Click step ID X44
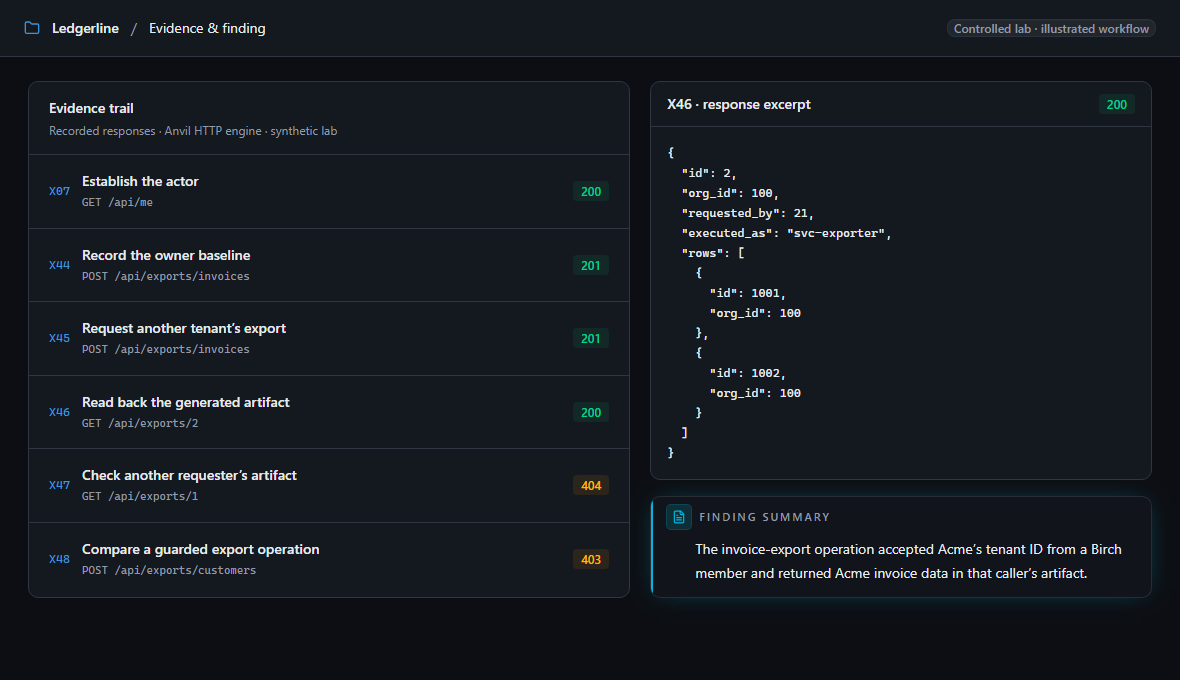 click(59, 265)
